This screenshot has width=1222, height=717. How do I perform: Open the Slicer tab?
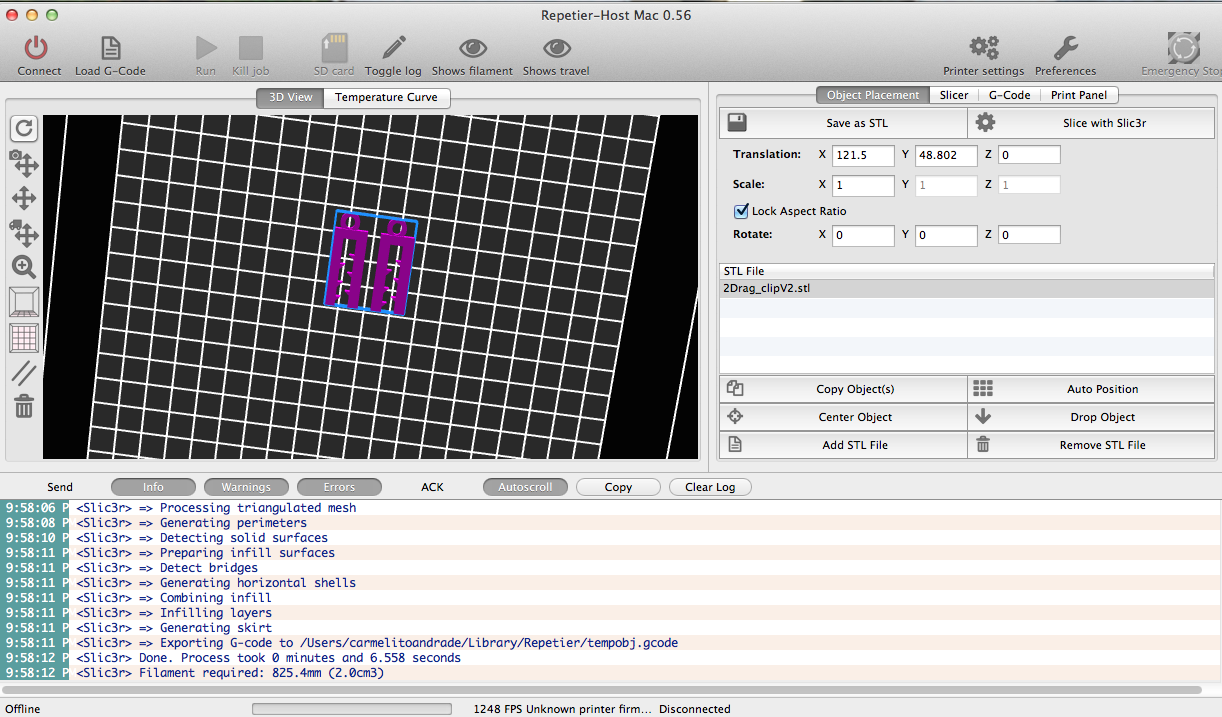coord(954,95)
